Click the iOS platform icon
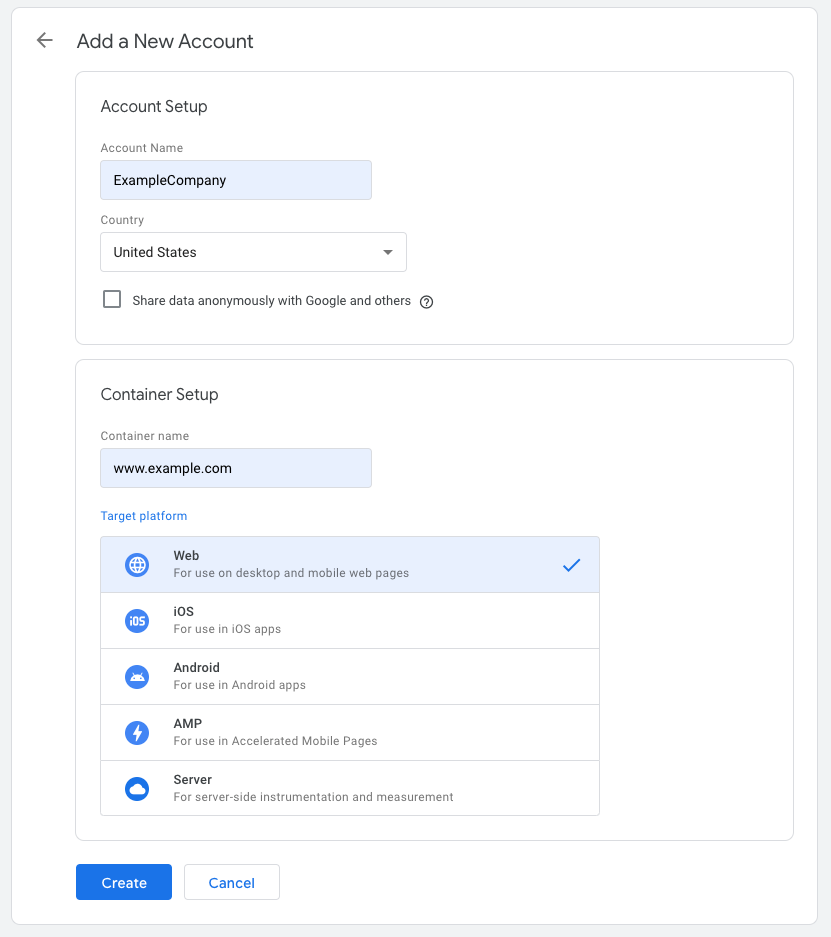This screenshot has width=831, height=937. 137,621
